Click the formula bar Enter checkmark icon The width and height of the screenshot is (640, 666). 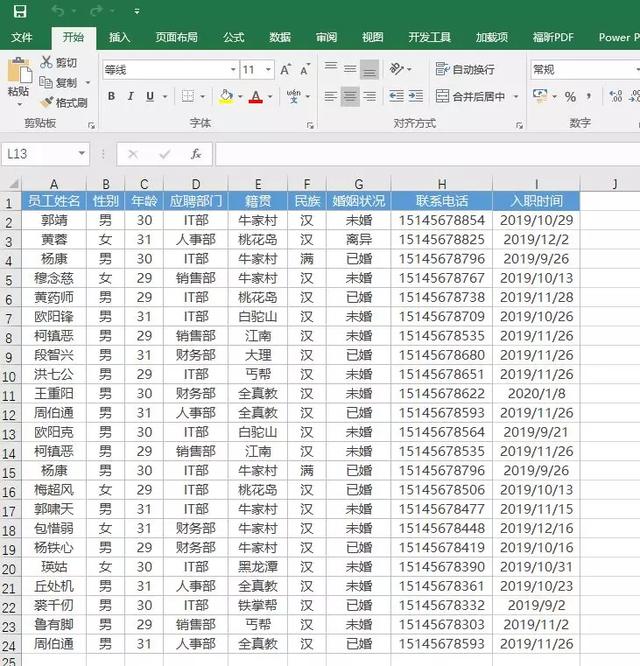tap(164, 154)
